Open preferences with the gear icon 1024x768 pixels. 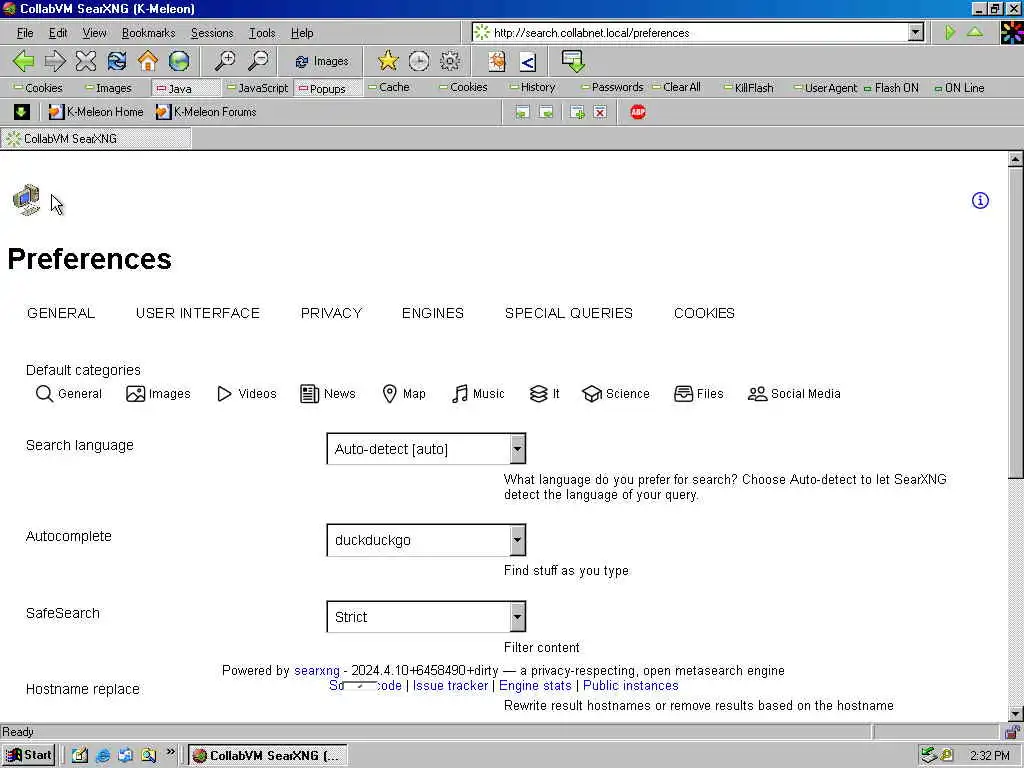point(450,61)
